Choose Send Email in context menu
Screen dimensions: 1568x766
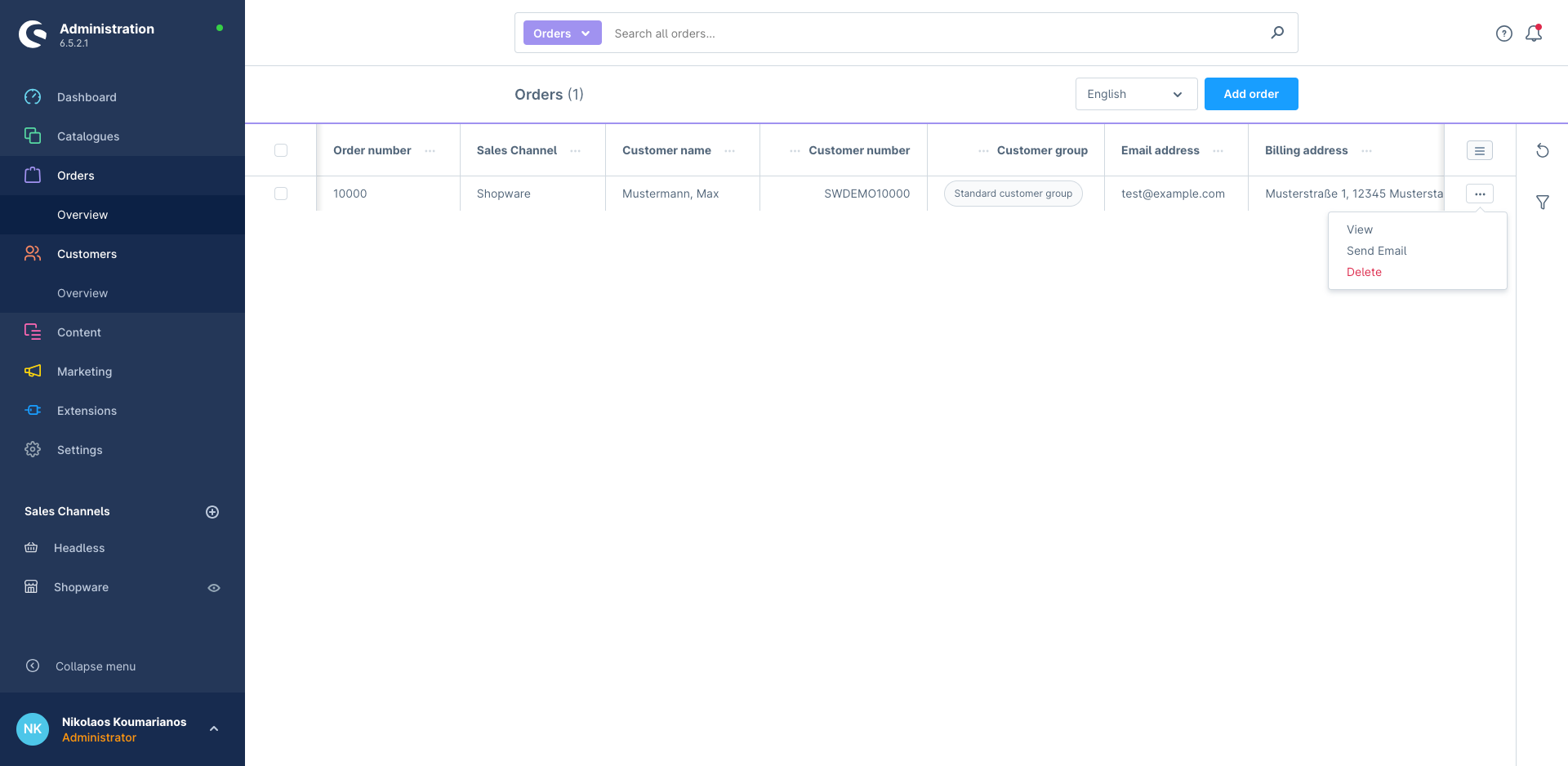[1377, 251]
